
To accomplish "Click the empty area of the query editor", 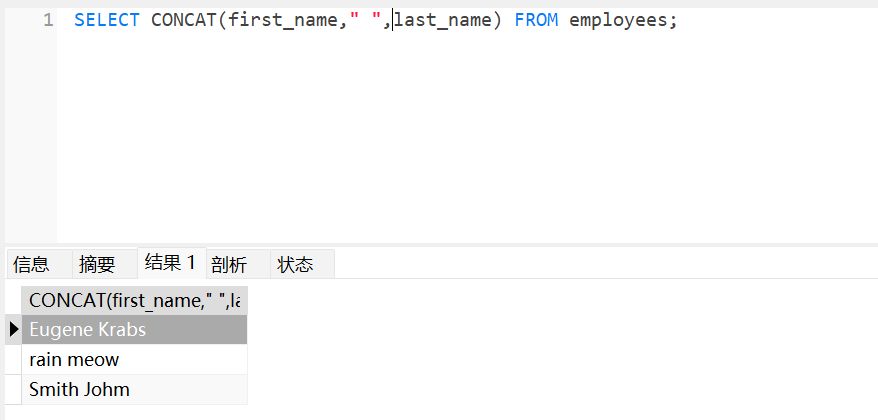I will pyautogui.click(x=450, y=140).
